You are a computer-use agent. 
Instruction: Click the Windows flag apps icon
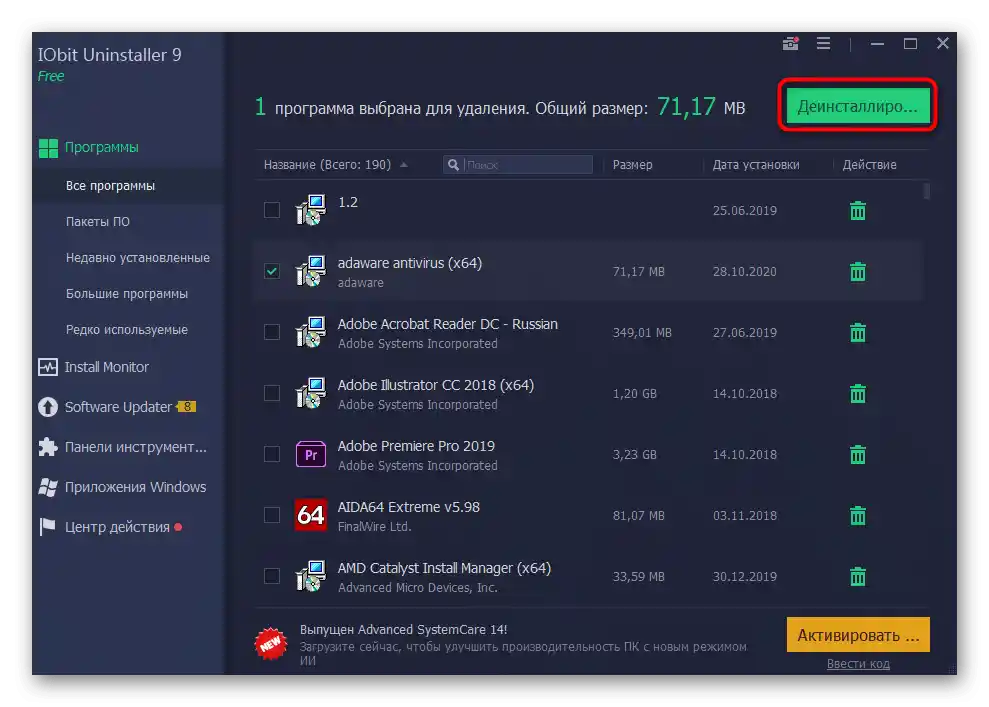point(48,487)
